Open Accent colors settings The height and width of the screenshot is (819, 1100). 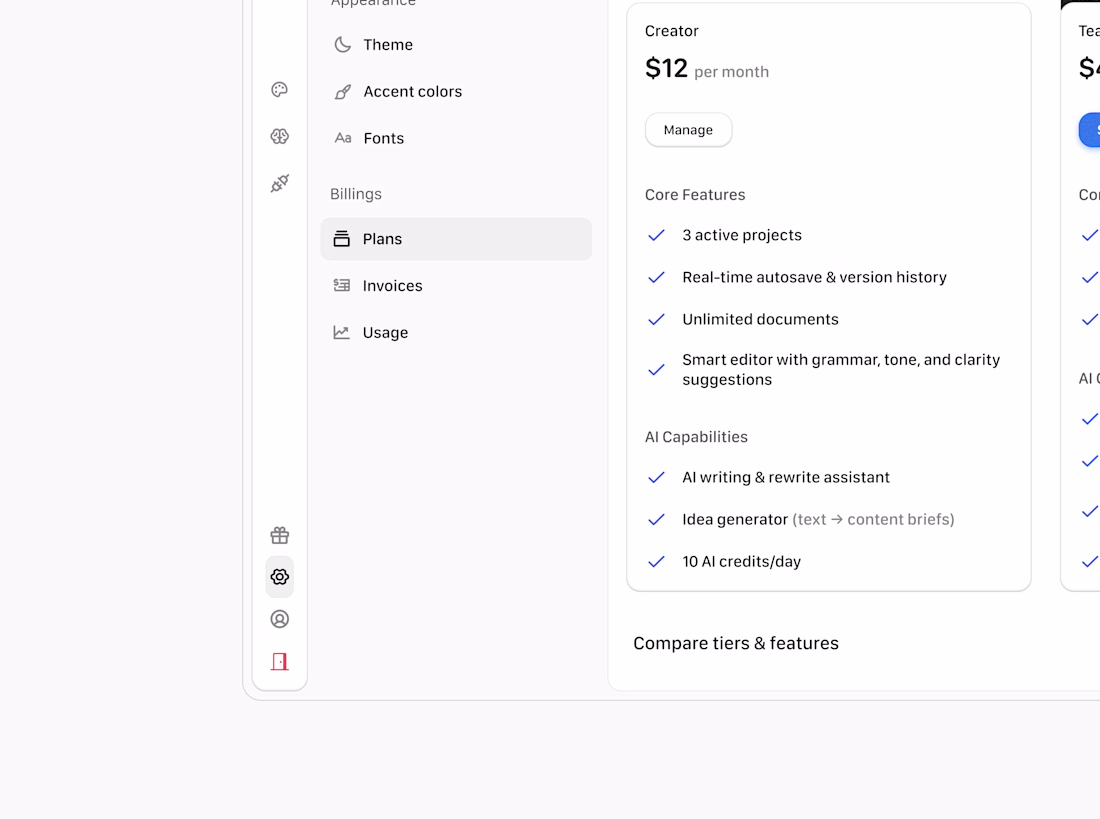click(x=412, y=92)
